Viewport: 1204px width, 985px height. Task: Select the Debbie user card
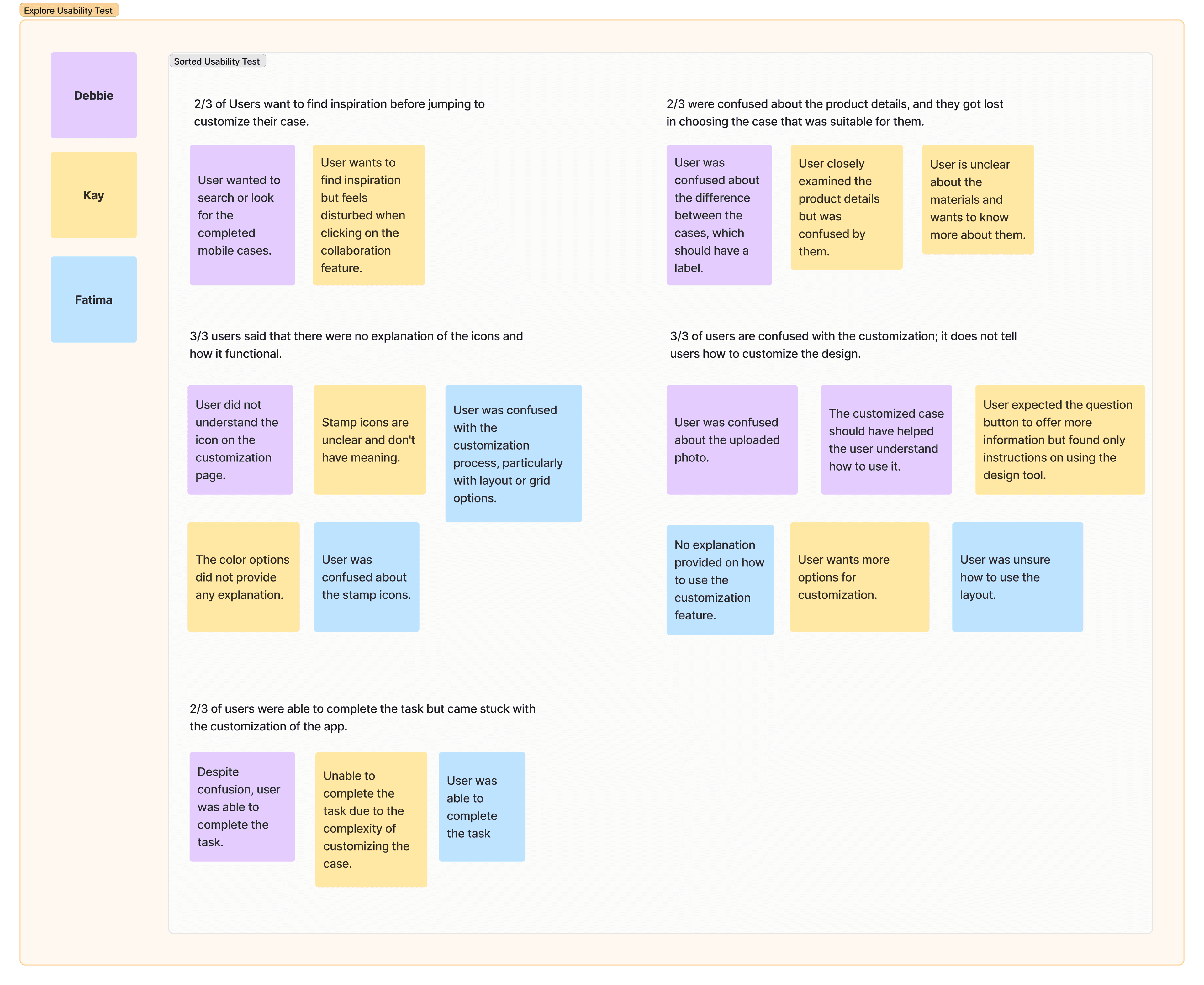pyautogui.click(x=94, y=95)
